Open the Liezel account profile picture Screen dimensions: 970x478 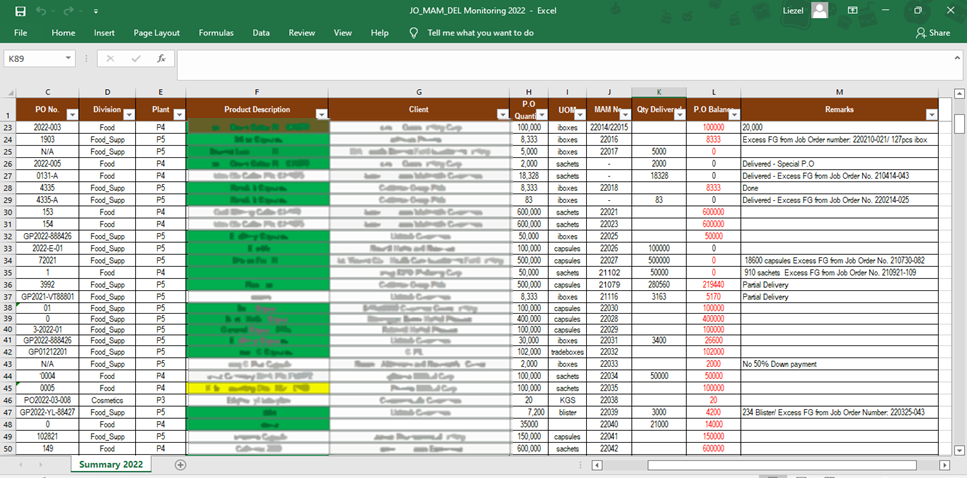pos(820,10)
